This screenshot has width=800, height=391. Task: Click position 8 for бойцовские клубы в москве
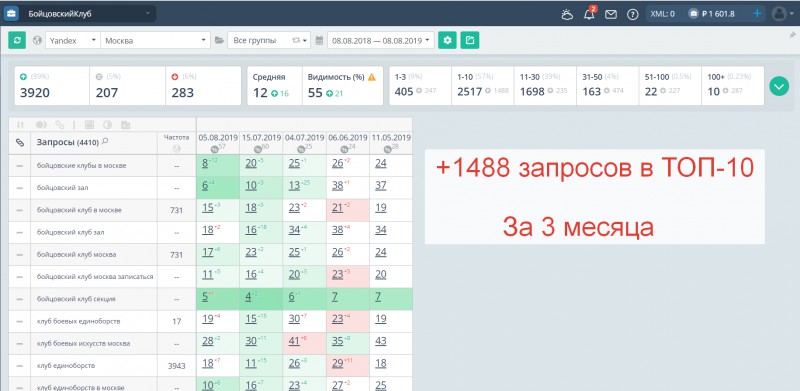point(205,164)
